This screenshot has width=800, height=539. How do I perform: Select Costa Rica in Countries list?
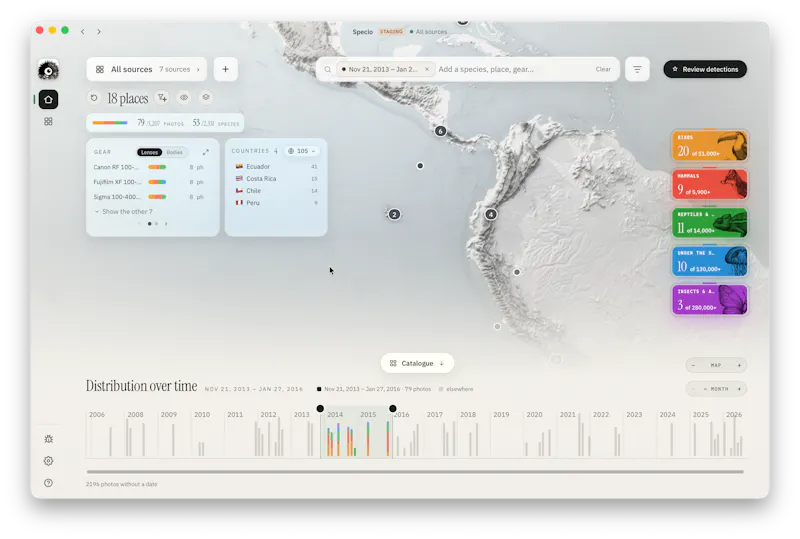pyautogui.click(x=276, y=179)
